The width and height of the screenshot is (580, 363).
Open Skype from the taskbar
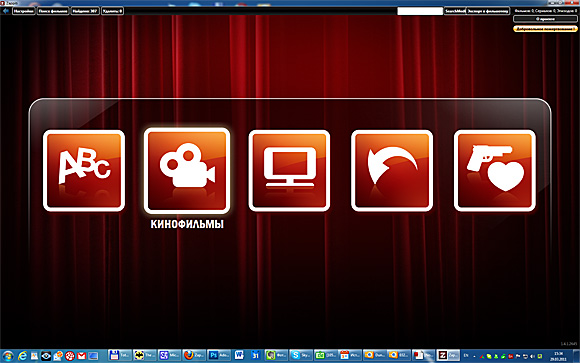301,355
